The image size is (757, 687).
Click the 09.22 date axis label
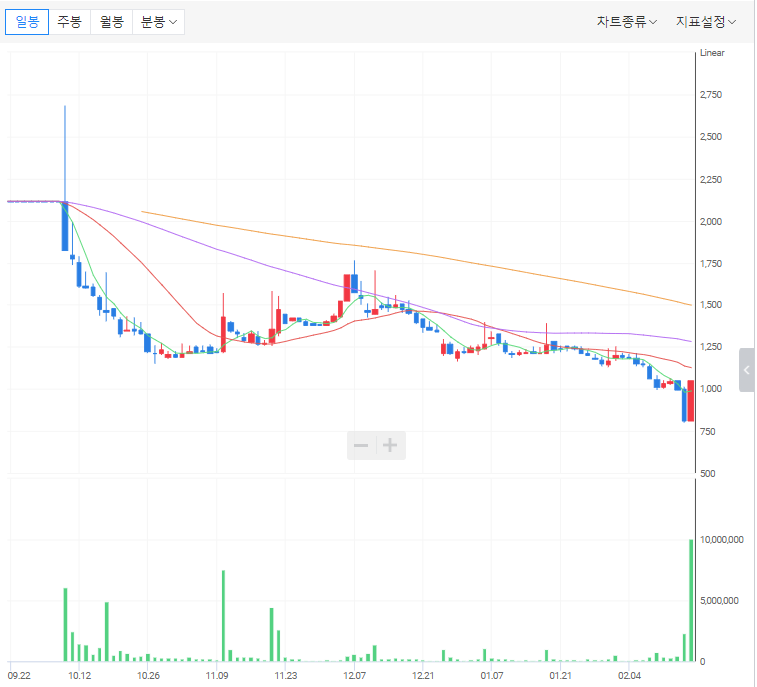pyautogui.click(x=19, y=675)
